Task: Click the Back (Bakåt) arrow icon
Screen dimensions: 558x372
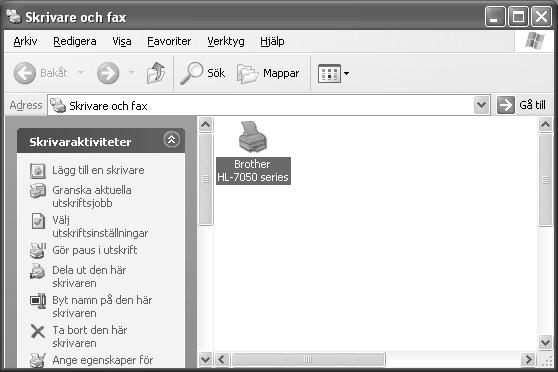Action: [25, 73]
